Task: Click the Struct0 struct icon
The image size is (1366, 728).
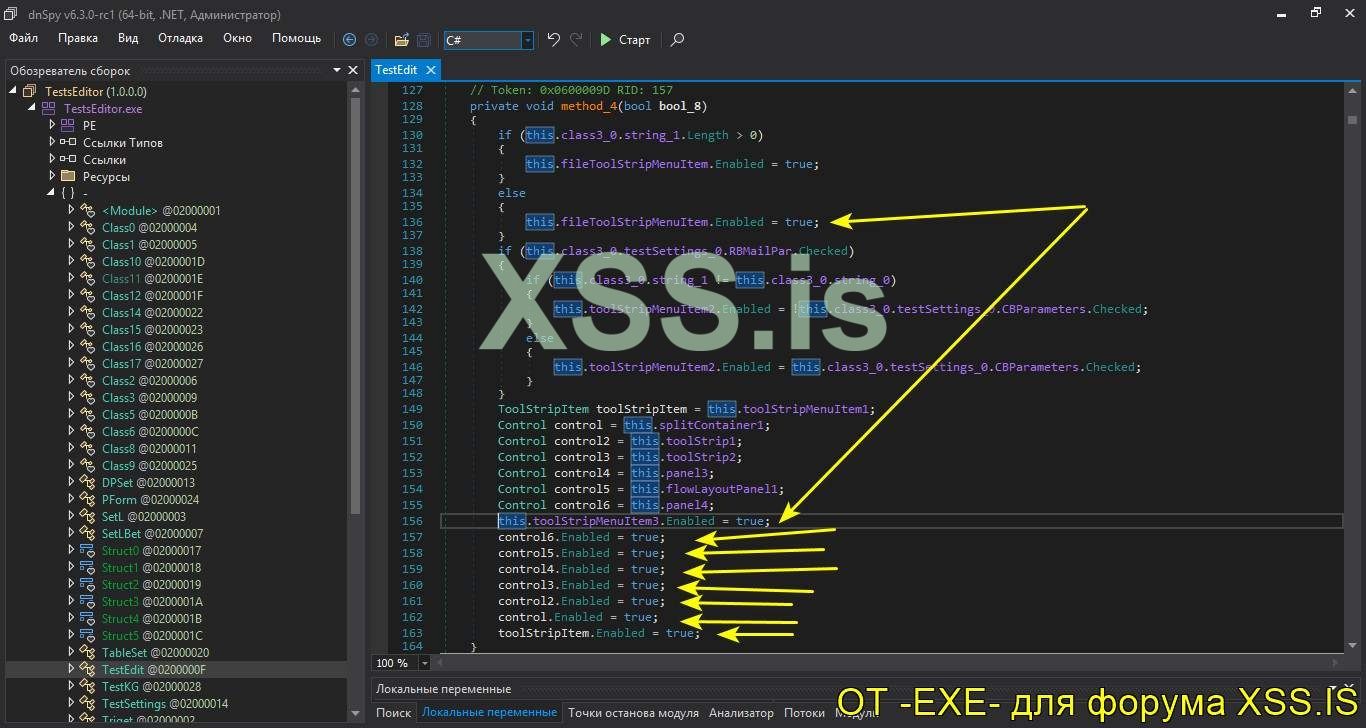Action: 87,551
